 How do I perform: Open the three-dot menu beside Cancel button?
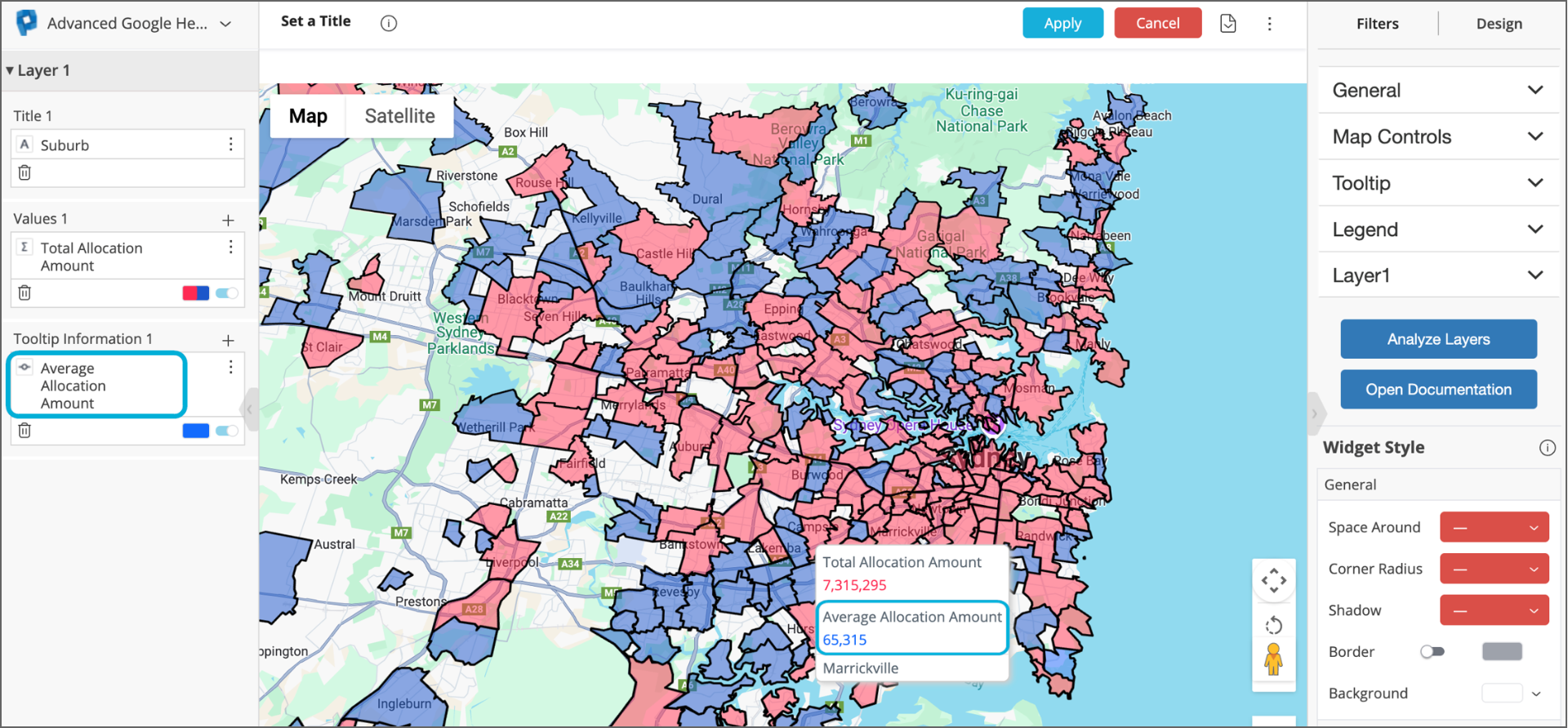click(x=1269, y=23)
